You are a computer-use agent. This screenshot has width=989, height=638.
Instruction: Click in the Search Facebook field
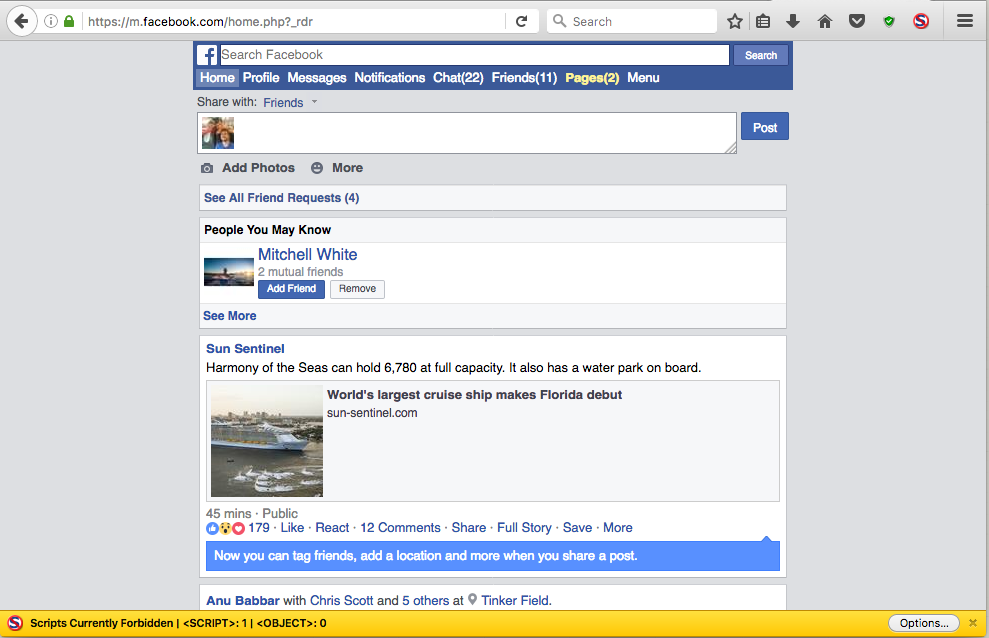[x=474, y=55]
